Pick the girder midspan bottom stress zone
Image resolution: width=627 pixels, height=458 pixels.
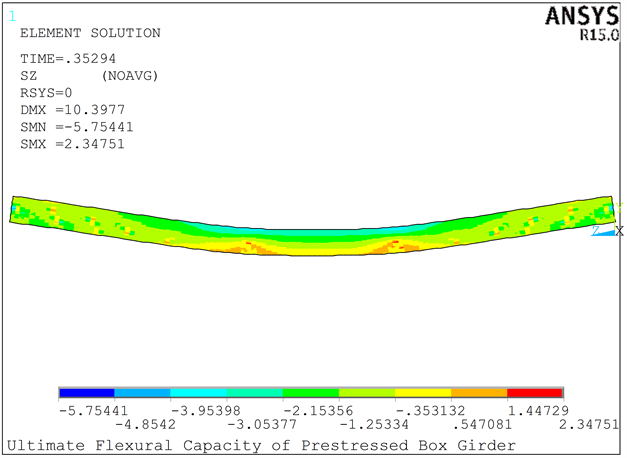pos(310,248)
